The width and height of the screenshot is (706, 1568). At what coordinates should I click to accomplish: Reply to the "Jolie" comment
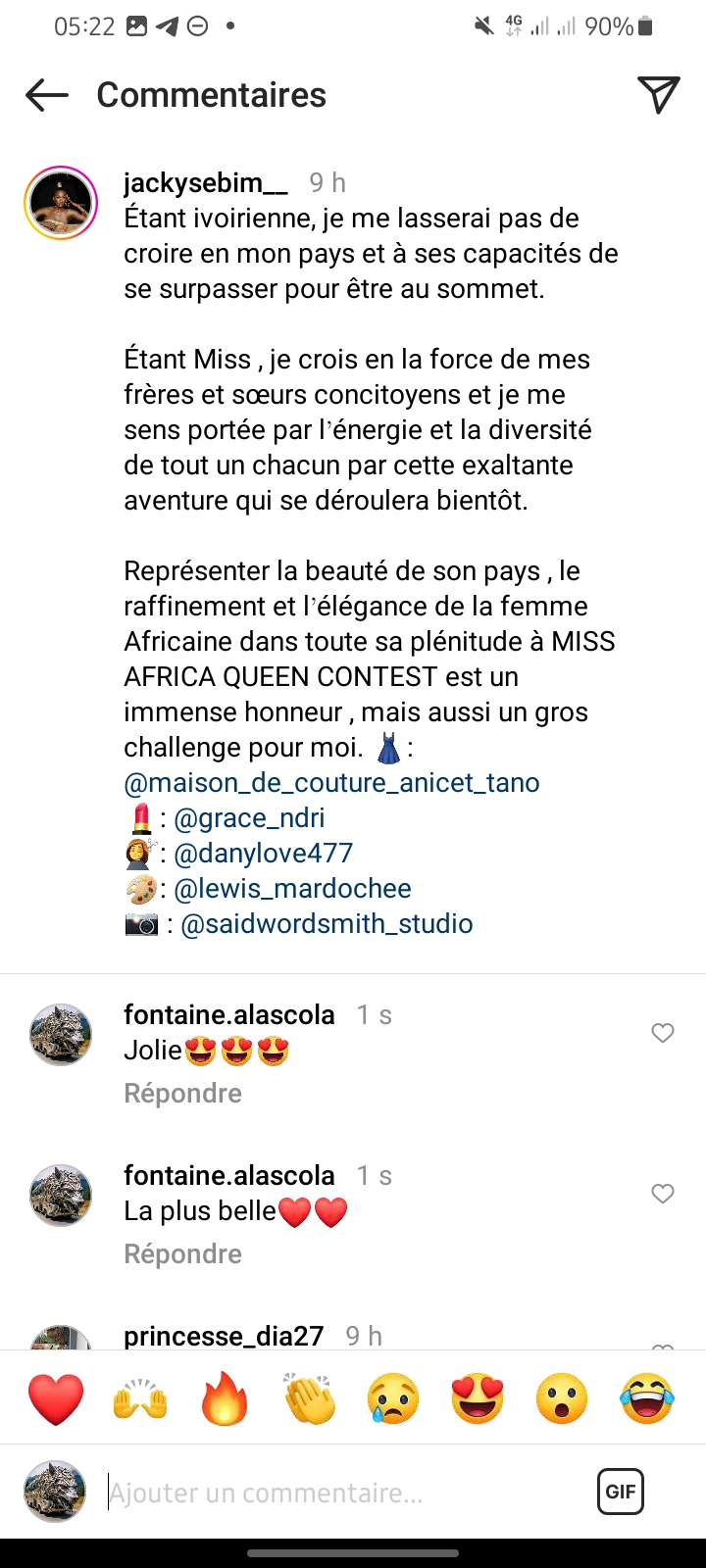click(182, 1094)
